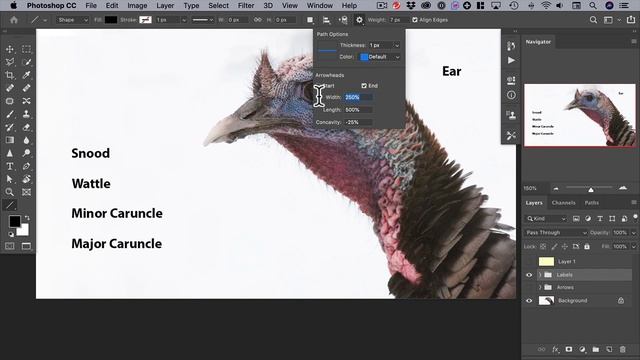Select the Dodge tool
640x360 pixels.
(x=27, y=153)
